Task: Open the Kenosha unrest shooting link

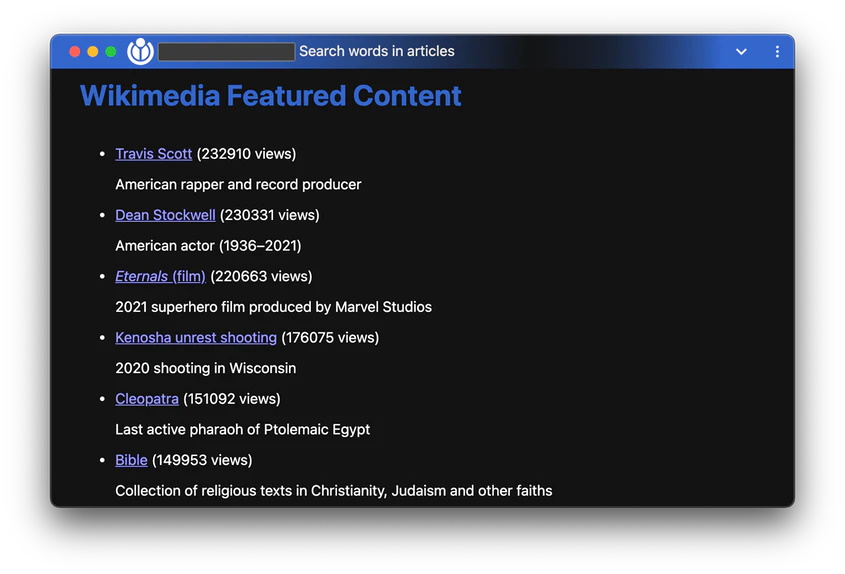Action: click(196, 337)
